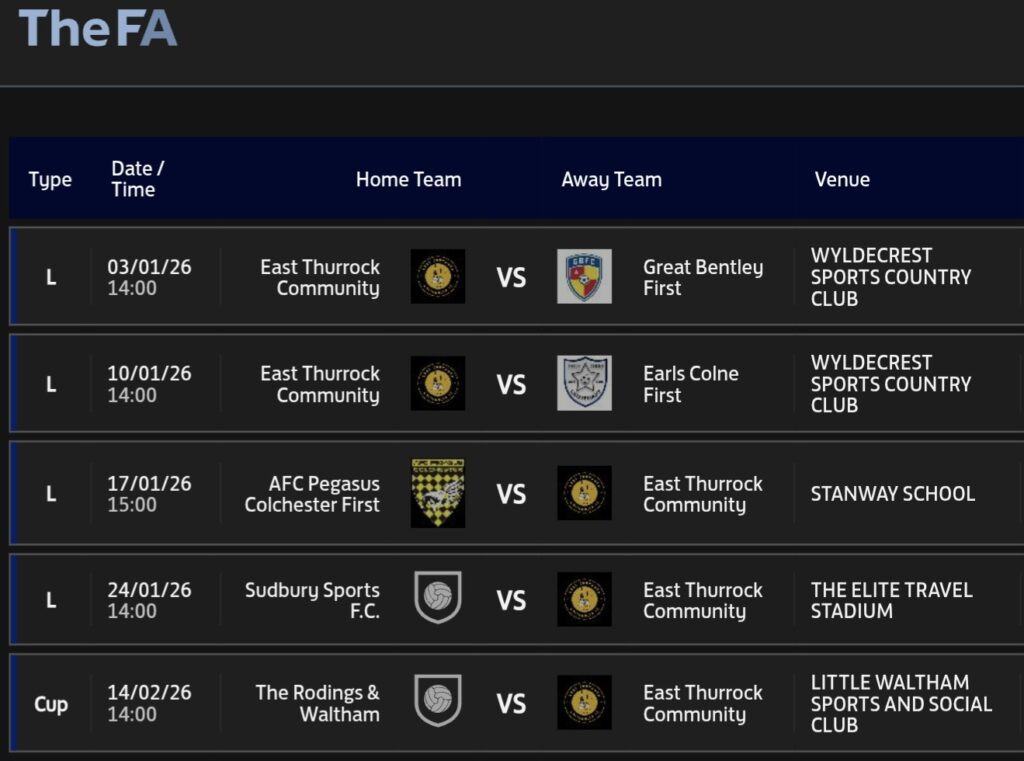Viewport: 1024px width, 761px height.
Task: Click East Thurrock crest in 17/01/26 fixture
Action: click(584, 493)
